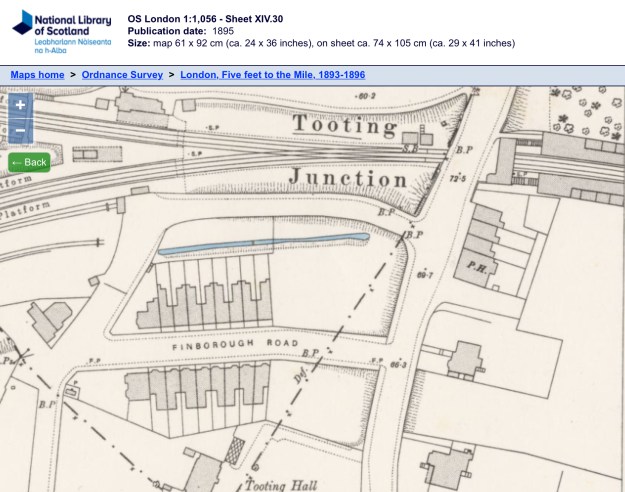Image resolution: width=625 pixels, height=492 pixels.
Task: Click the 66.3 spot height on the road
Action: pos(399,365)
